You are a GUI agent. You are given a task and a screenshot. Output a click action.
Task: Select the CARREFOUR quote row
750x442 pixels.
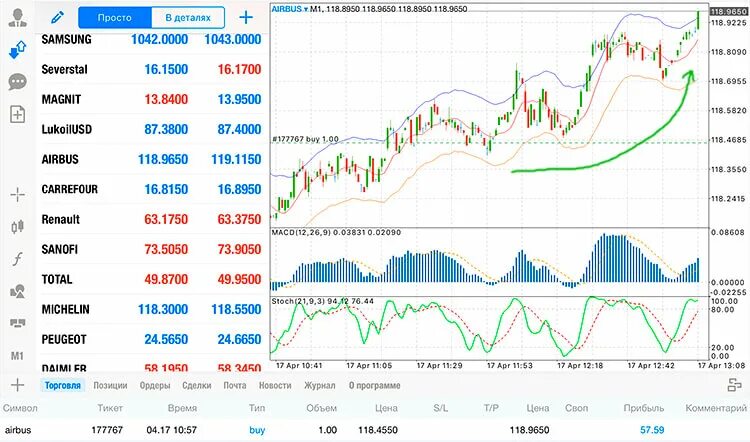point(152,189)
